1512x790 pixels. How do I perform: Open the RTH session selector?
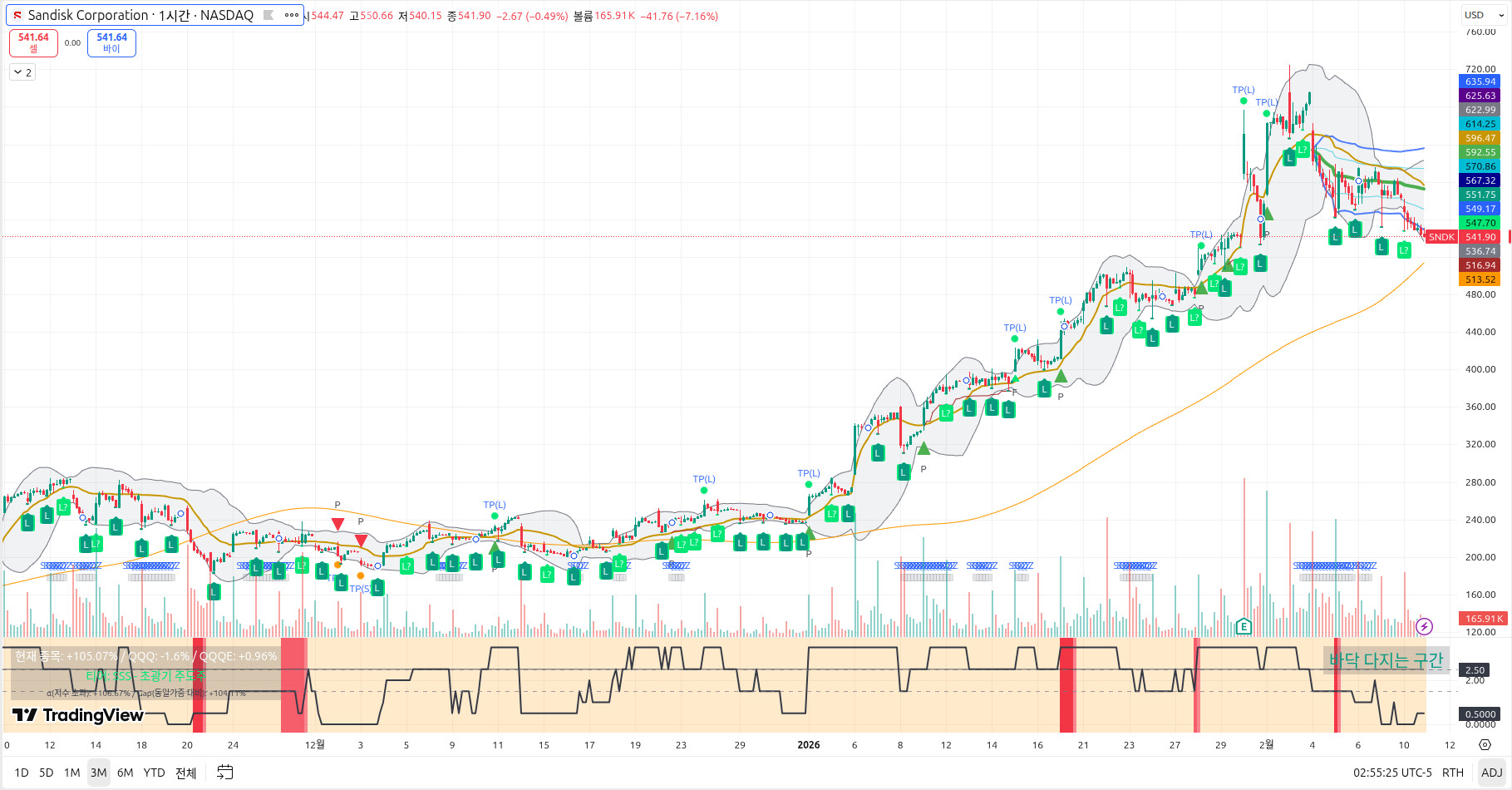pos(1453,773)
